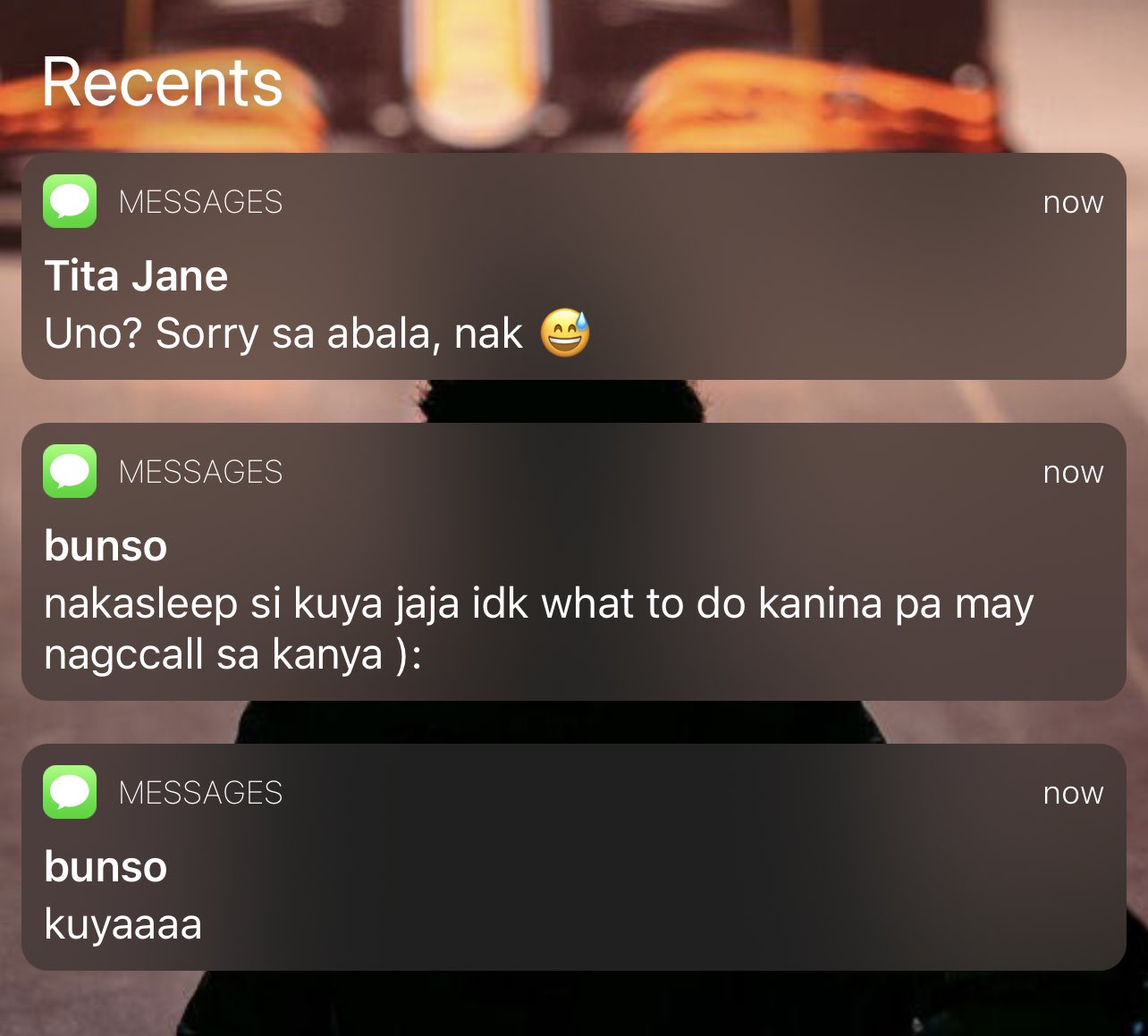
Task: Click MESSAGES label in the nakasleep notification
Action: click(x=200, y=472)
